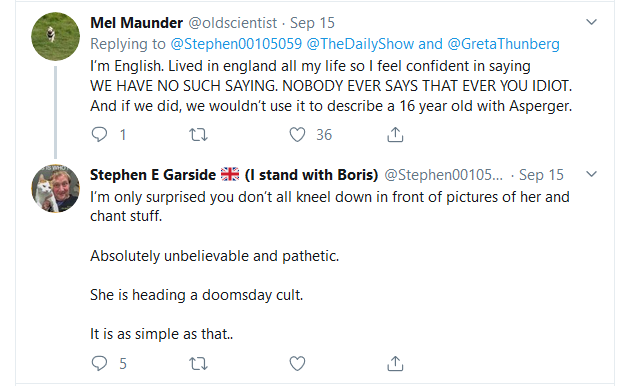Open Stephen E Garside display name

(x=234, y=175)
